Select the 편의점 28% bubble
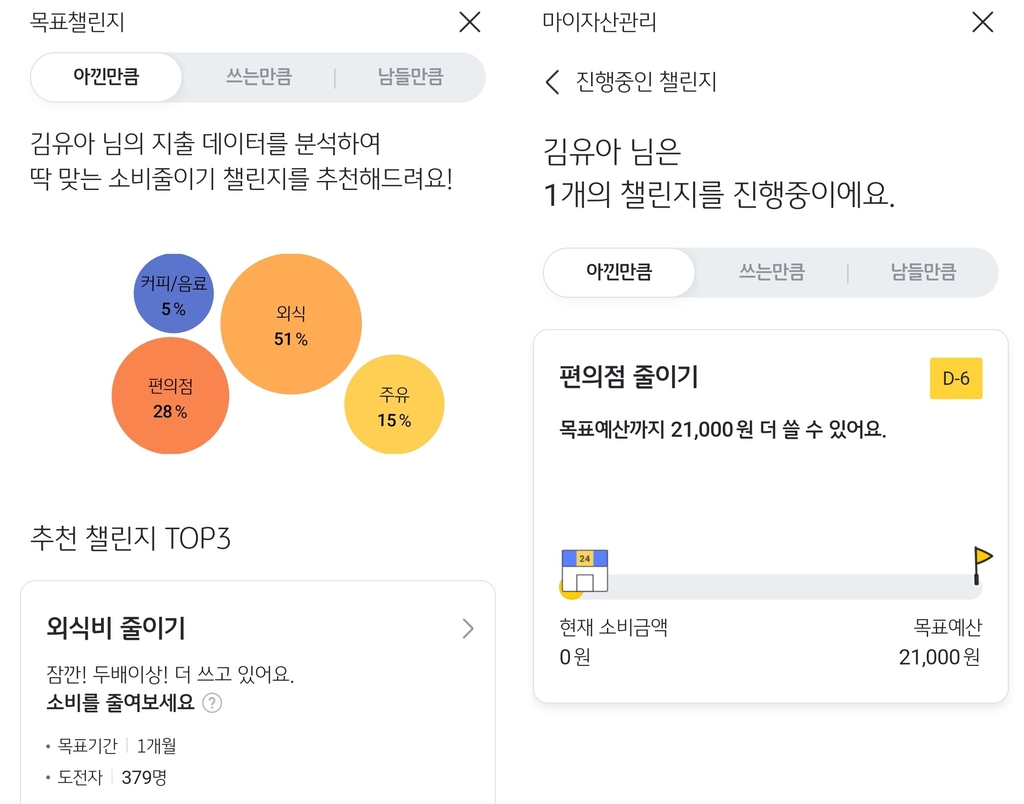Screen dimensions: 1024x804 pos(170,397)
